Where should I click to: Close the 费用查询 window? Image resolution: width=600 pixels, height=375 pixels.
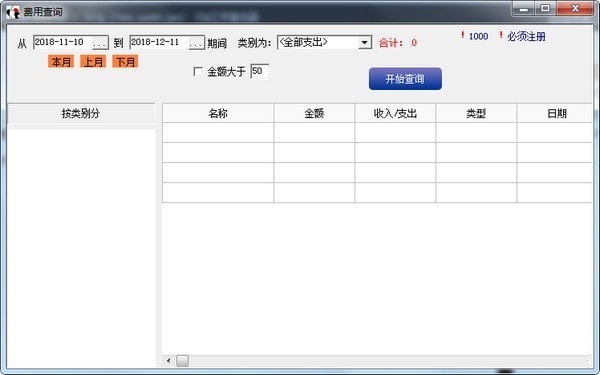(575, 9)
